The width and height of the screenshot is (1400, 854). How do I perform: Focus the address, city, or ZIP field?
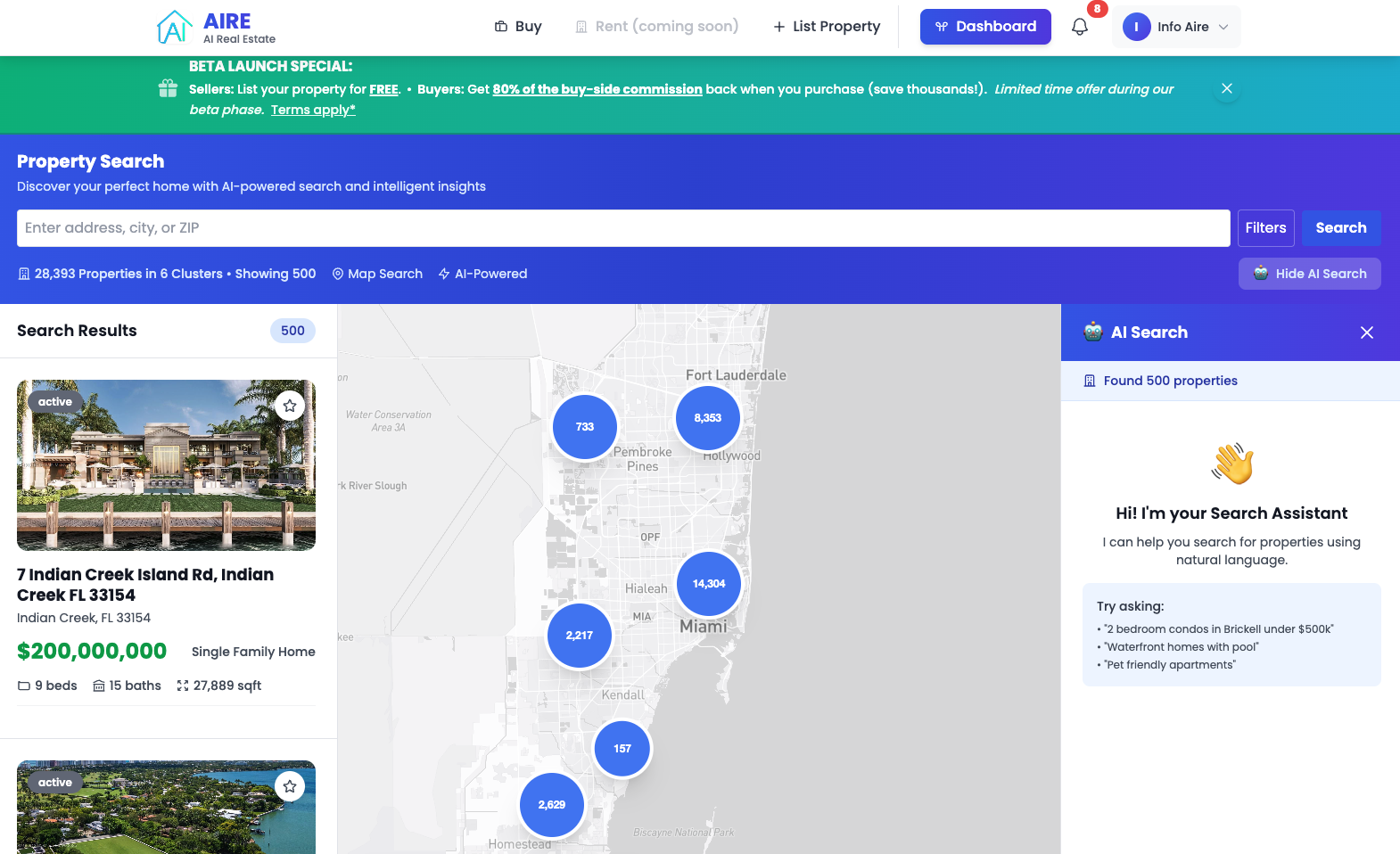(x=623, y=228)
